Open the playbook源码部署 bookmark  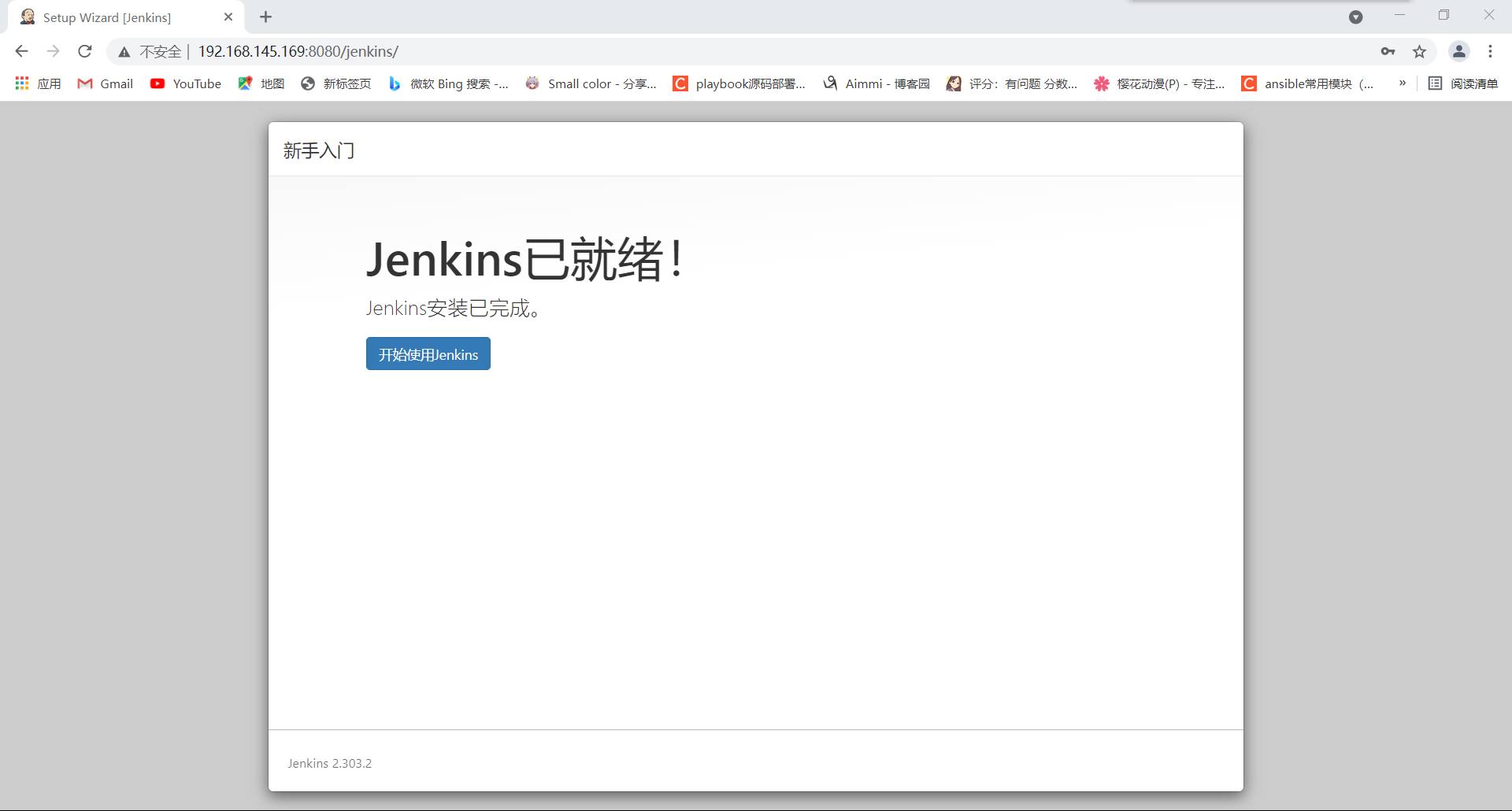(739, 83)
